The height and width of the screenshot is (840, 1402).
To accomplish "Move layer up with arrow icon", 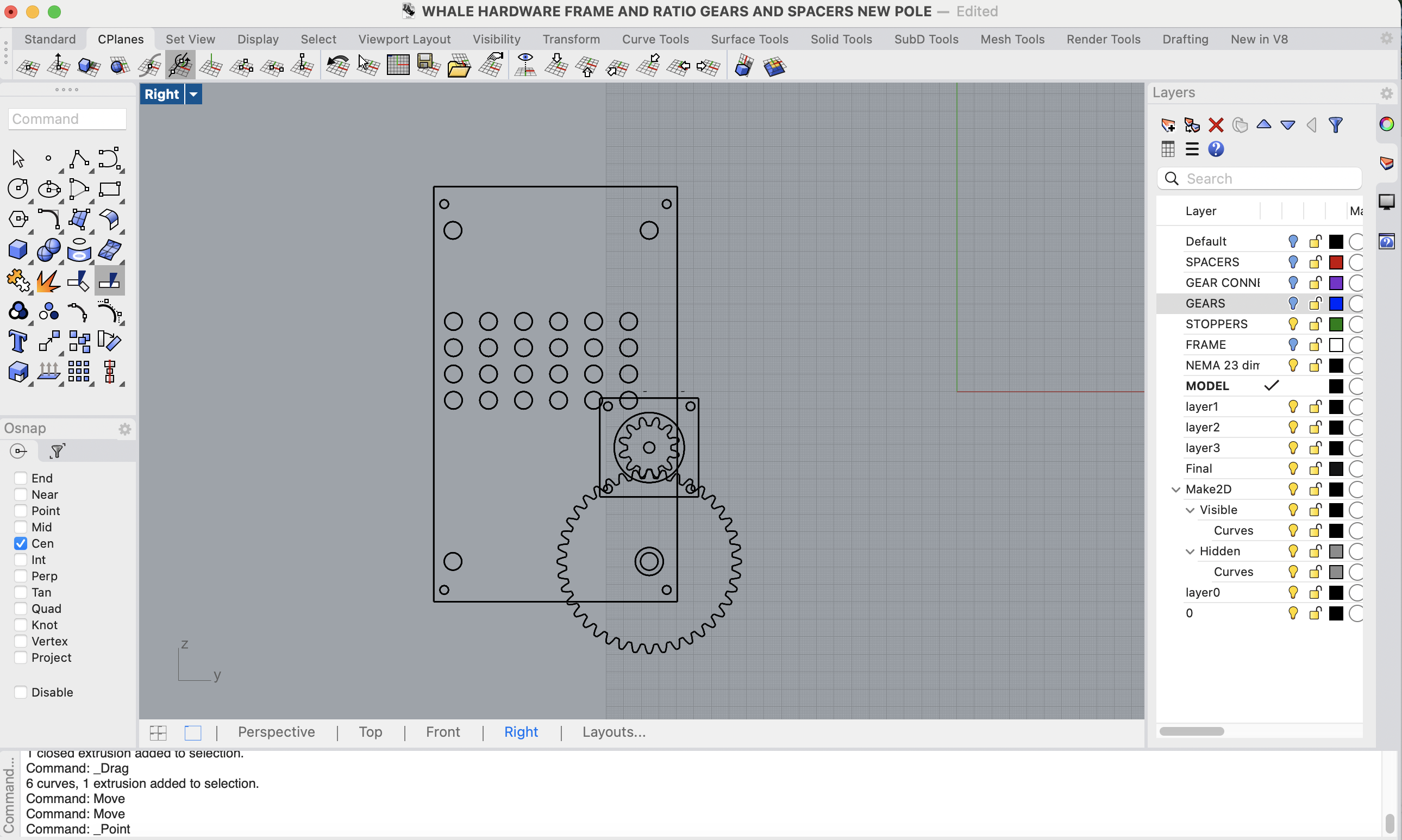I will click(x=1264, y=124).
